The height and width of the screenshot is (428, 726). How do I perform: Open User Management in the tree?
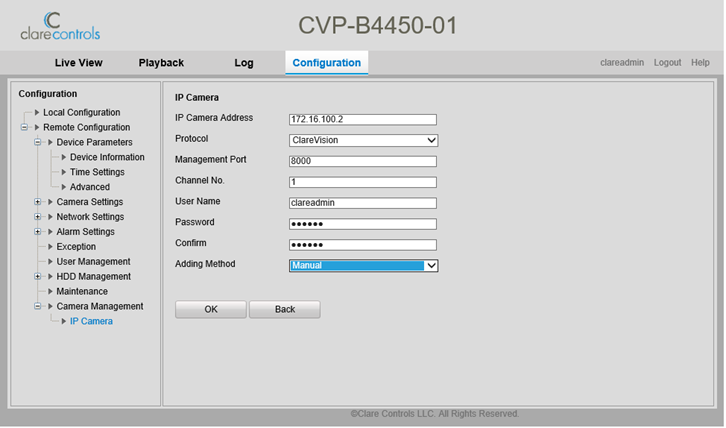click(94, 262)
